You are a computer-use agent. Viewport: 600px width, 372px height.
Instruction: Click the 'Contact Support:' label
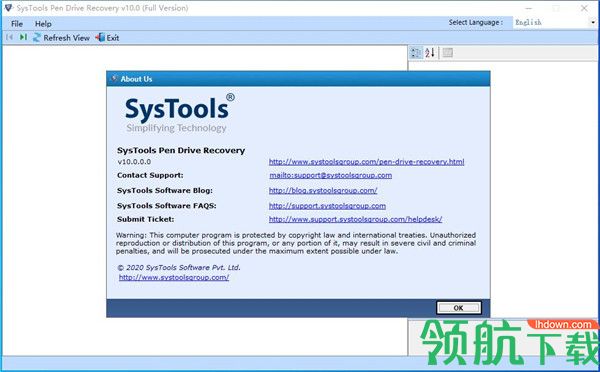coord(150,175)
